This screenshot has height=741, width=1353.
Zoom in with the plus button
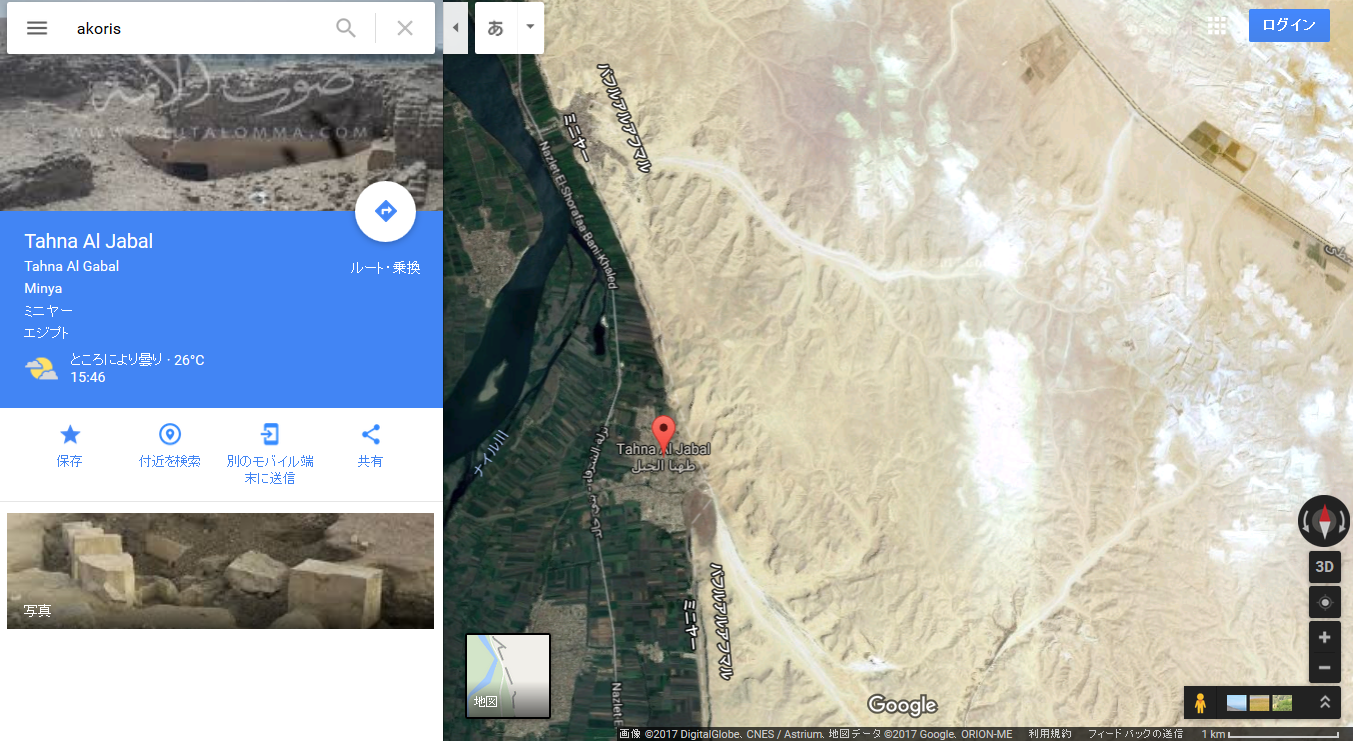[x=1324, y=637]
